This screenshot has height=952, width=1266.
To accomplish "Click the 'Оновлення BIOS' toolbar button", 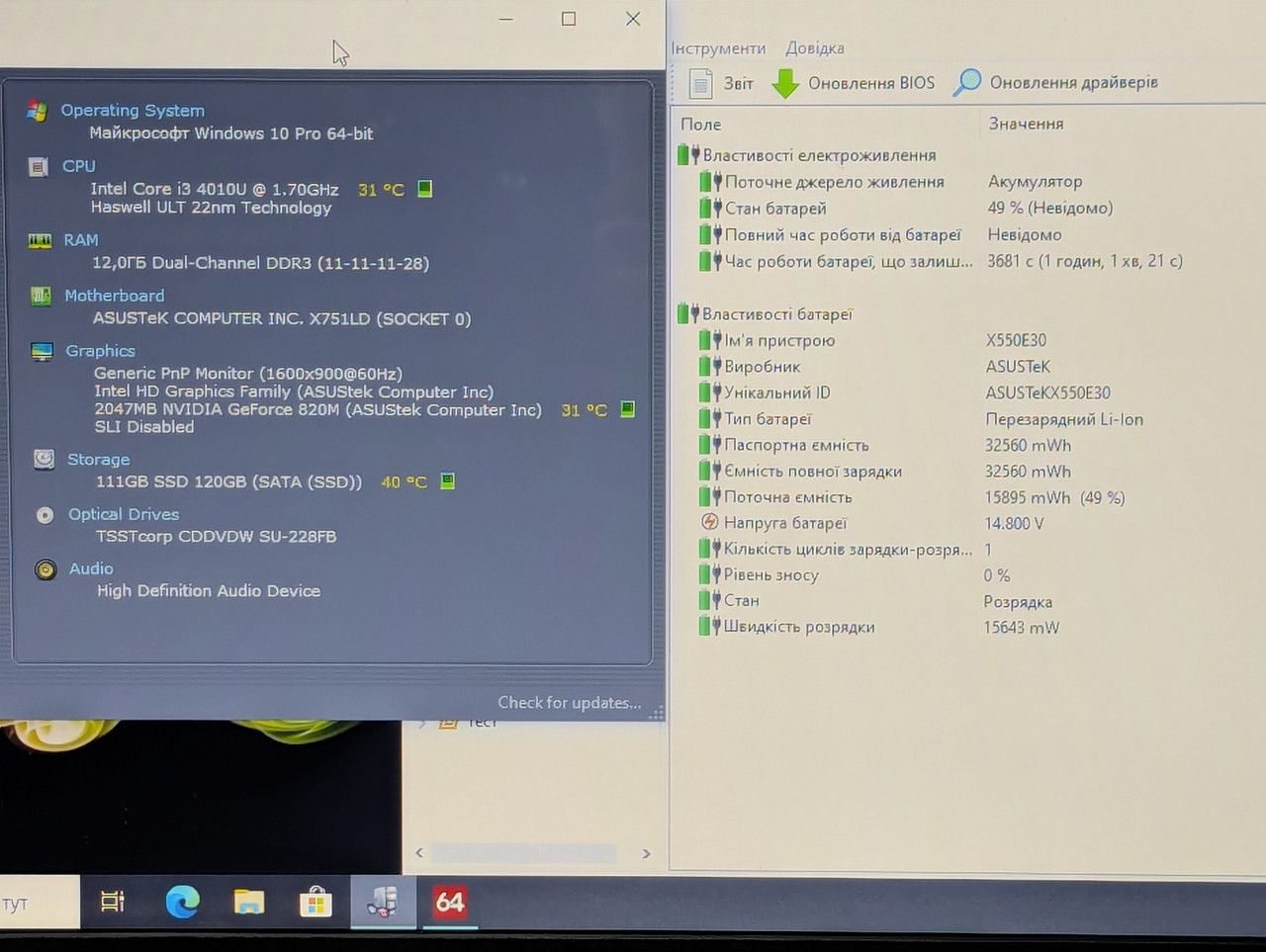I will (854, 83).
